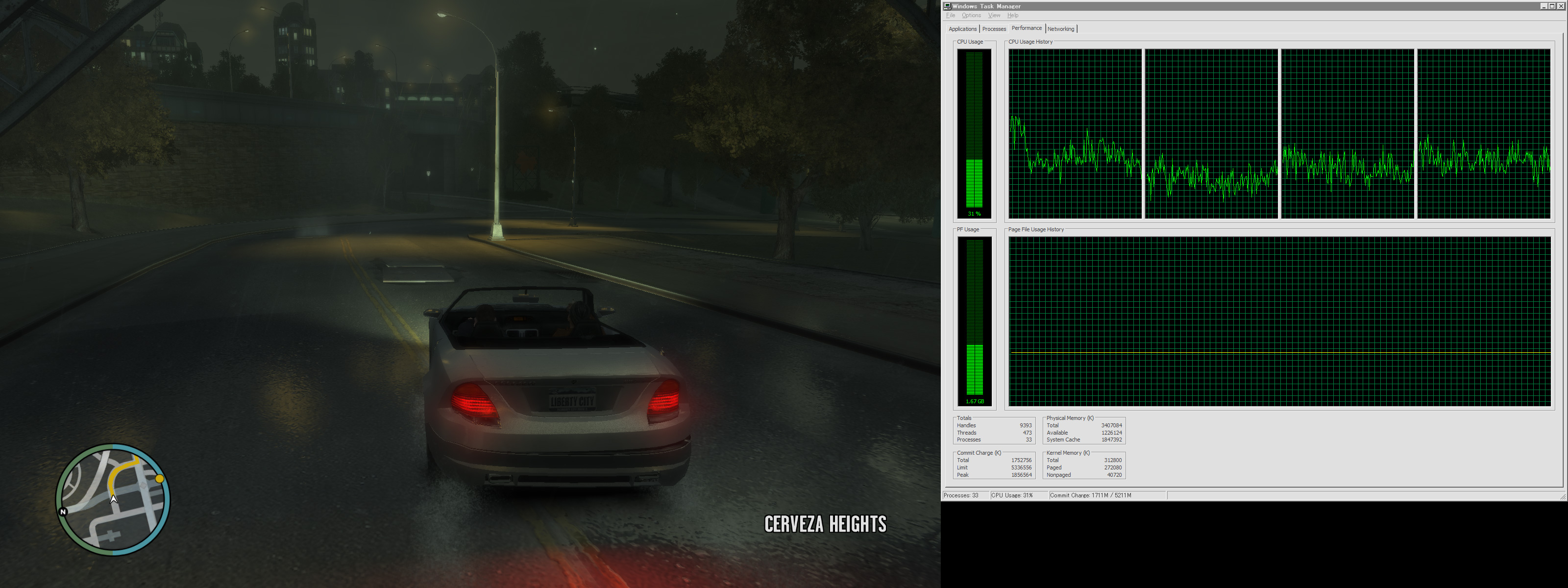Click the 'Kernel Memory (K)' group heading

(x=1068, y=453)
